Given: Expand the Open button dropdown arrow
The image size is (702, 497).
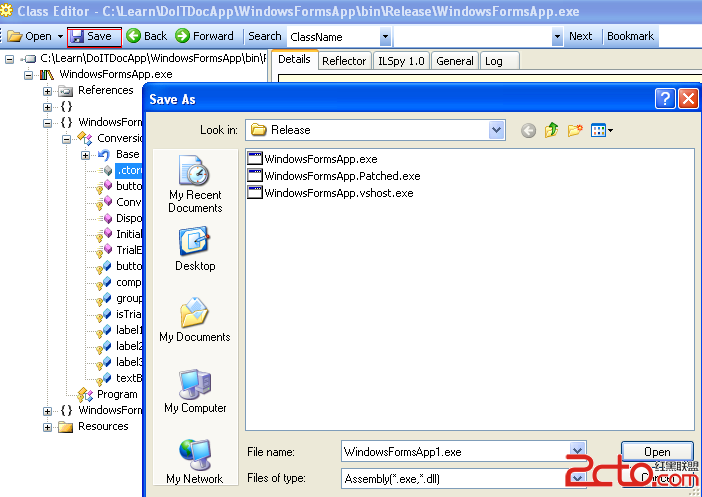Looking at the screenshot, I should [x=60, y=37].
